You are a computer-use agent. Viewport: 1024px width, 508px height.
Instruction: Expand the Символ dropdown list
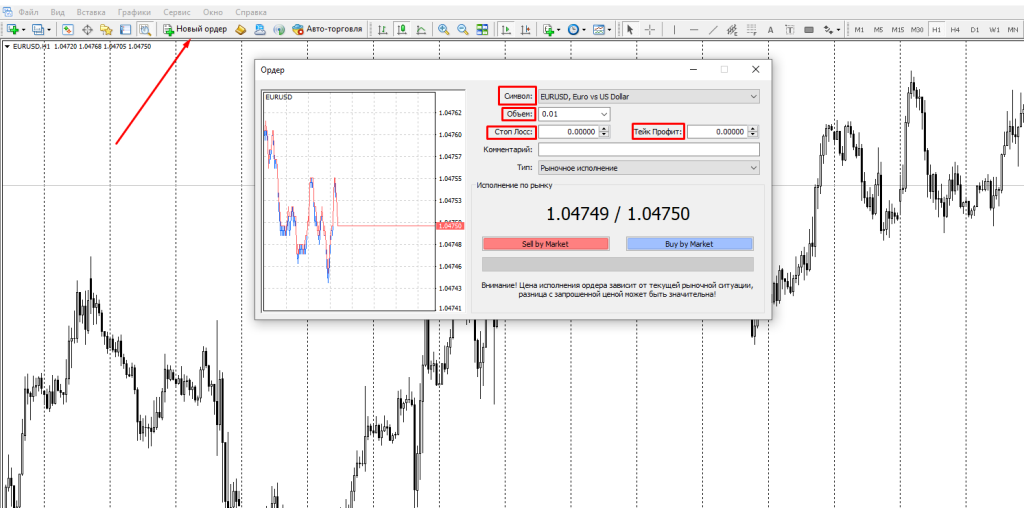tap(752, 96)
